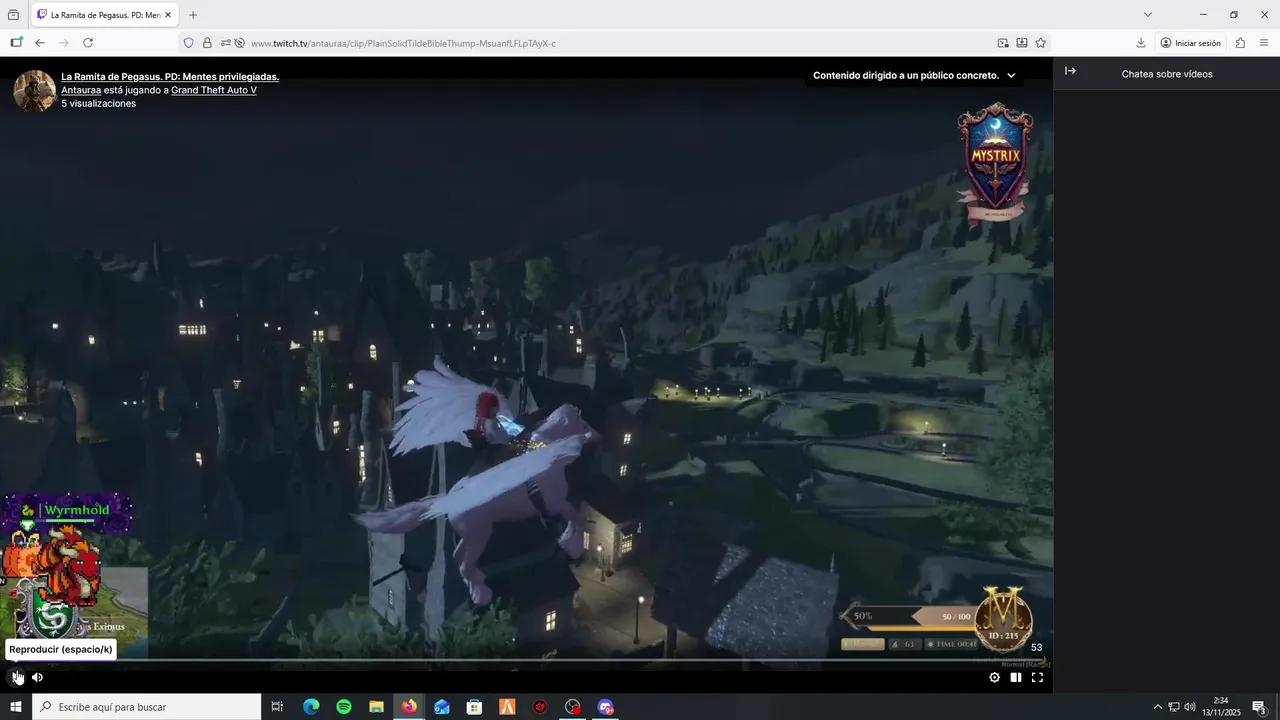Open Outlook from the taskbar
This screenshot has width=1280, height=720.
pos(442,707)
